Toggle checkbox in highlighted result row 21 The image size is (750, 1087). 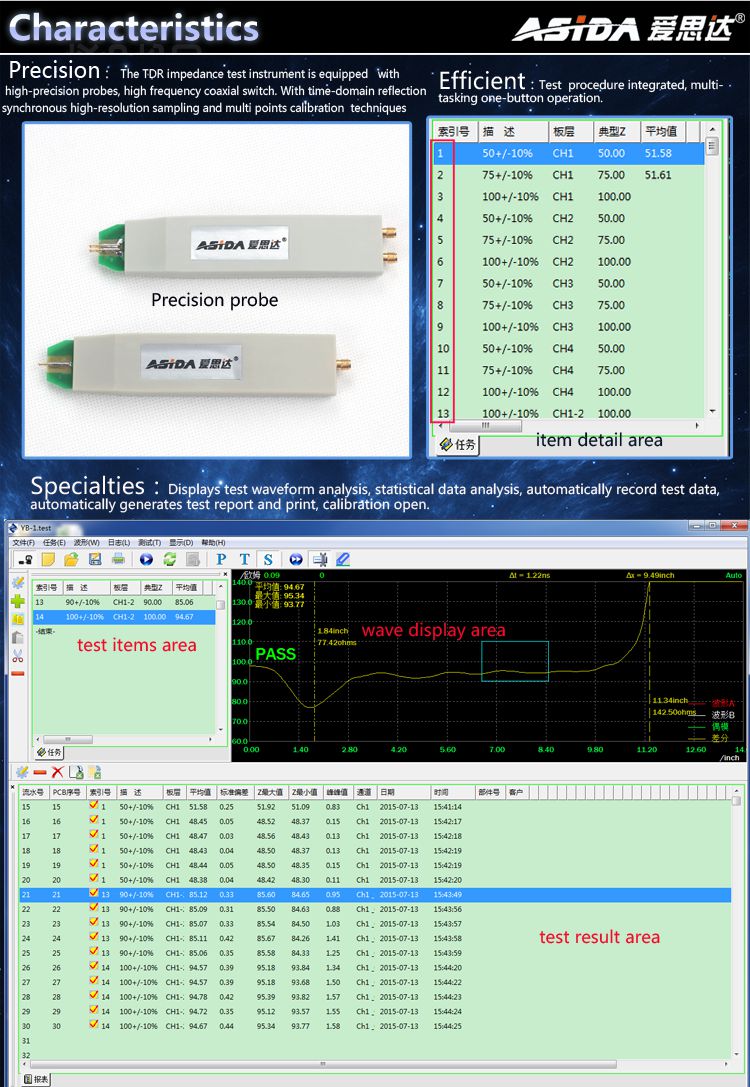(x=94, y=893)
